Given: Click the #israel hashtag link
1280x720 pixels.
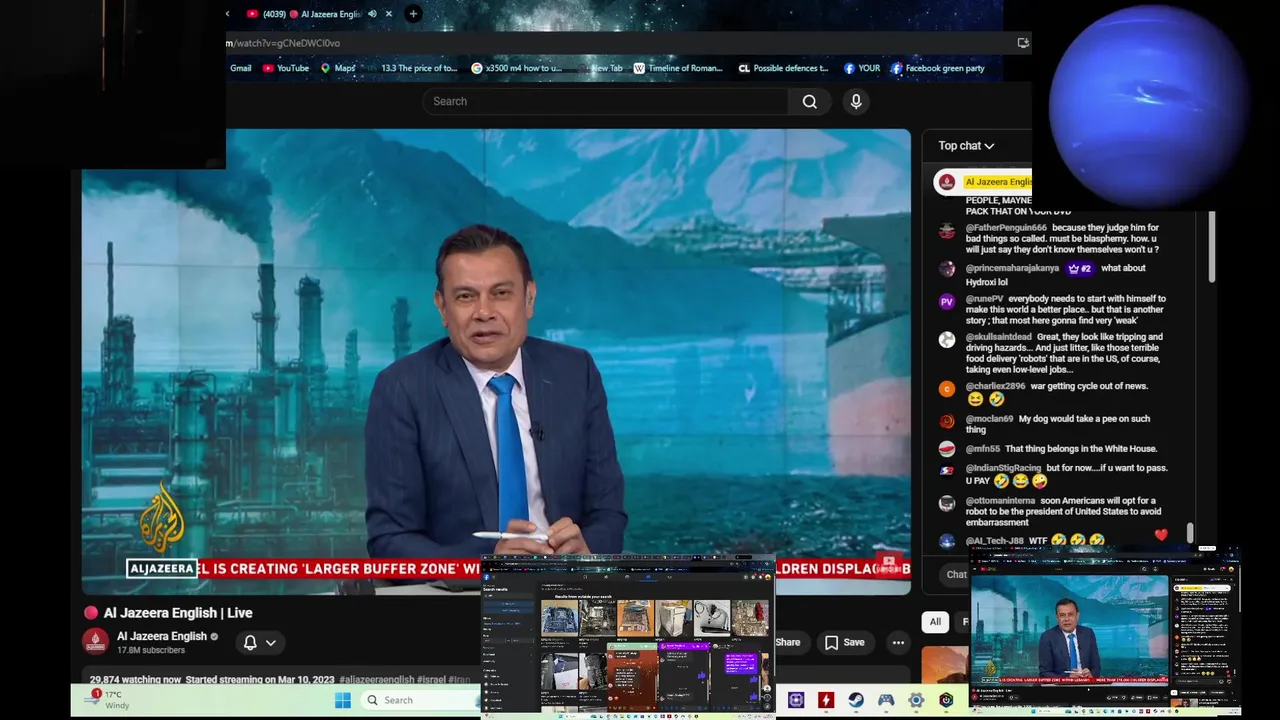Looking at the screenshot, I should 430,680.
